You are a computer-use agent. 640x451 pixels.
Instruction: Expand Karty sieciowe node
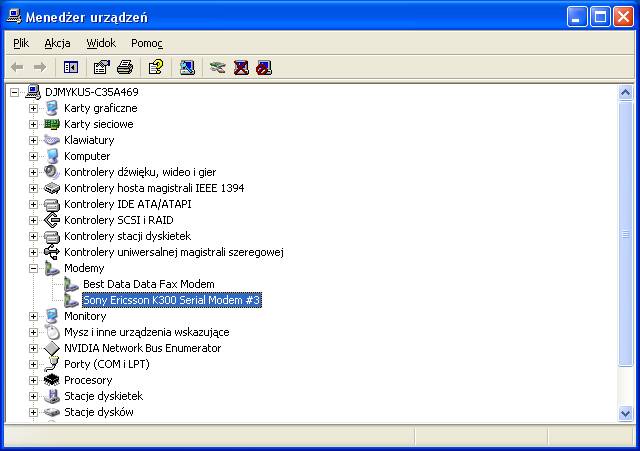(33, 124)
